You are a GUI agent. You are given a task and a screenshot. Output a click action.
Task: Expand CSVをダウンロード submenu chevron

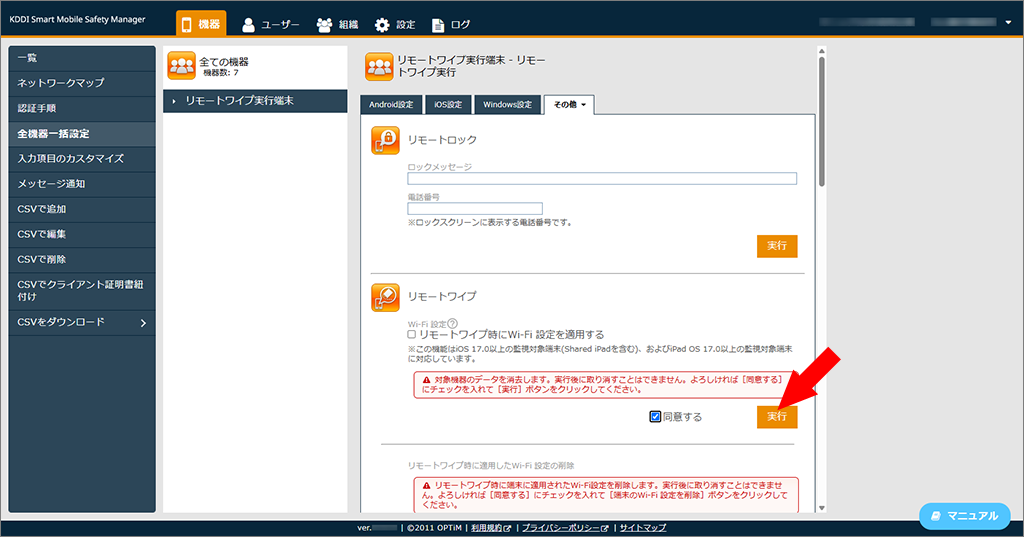[143, 323]
